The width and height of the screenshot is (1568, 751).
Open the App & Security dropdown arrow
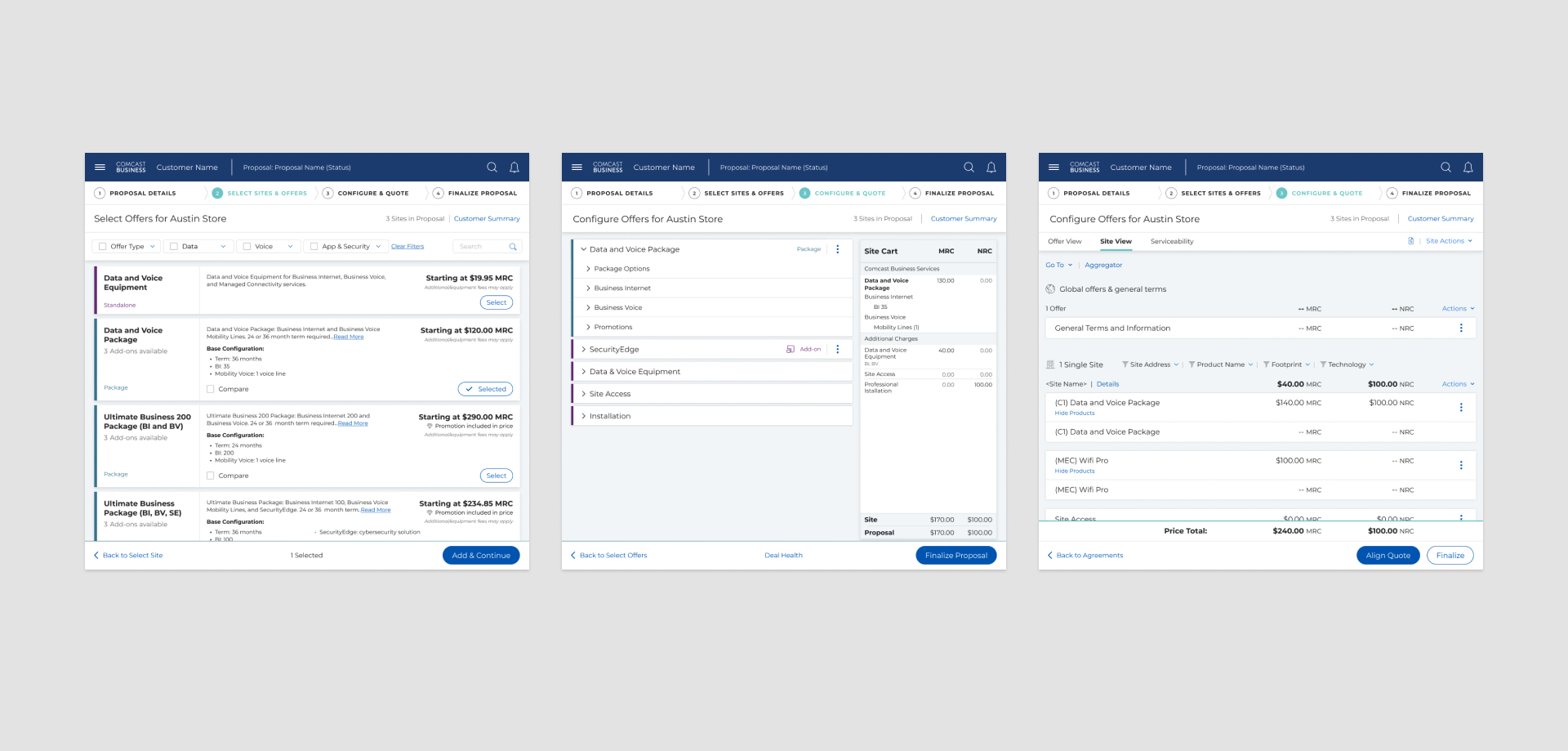pos(378,246)
